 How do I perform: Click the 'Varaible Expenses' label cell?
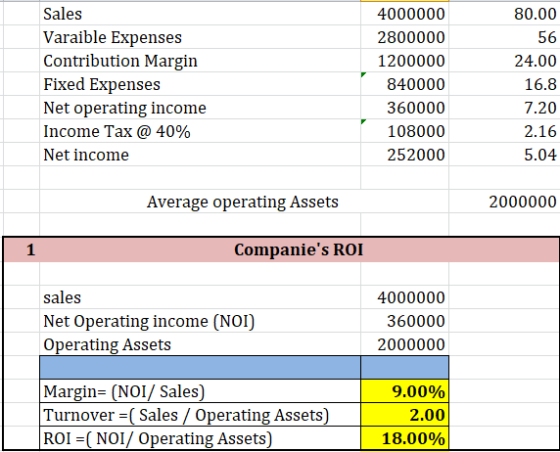(200, 37)
